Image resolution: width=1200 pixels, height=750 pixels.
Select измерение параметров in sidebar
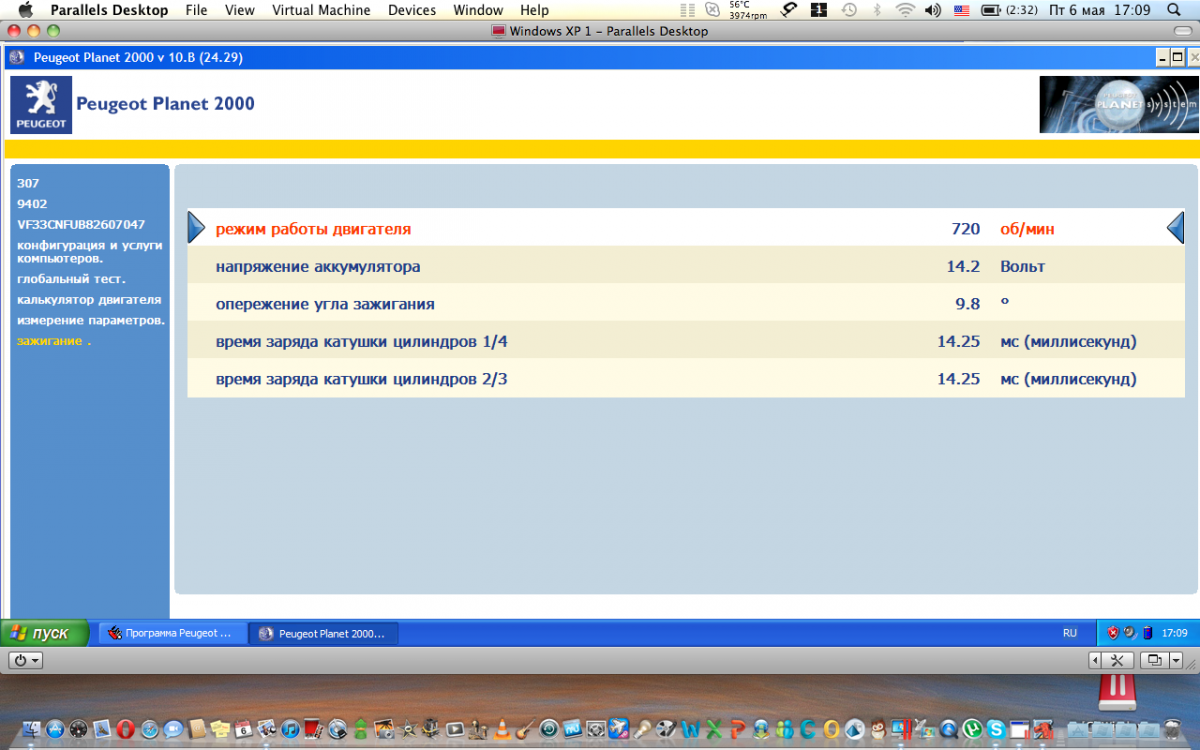click(90, 320)
